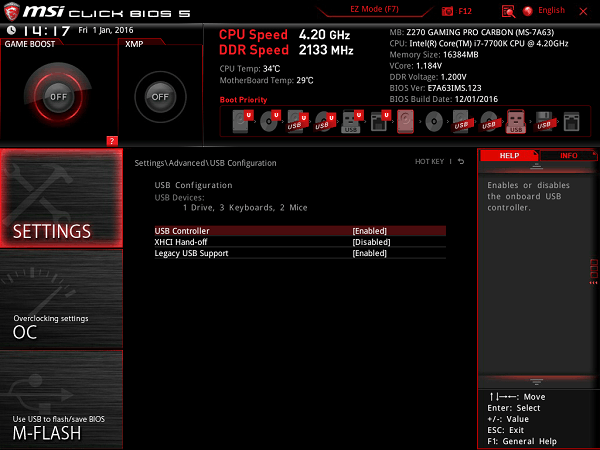The width and height of the screenshot is (600, 450).
Task: Switch to EZ Mode (F7)
Action: 374,9
